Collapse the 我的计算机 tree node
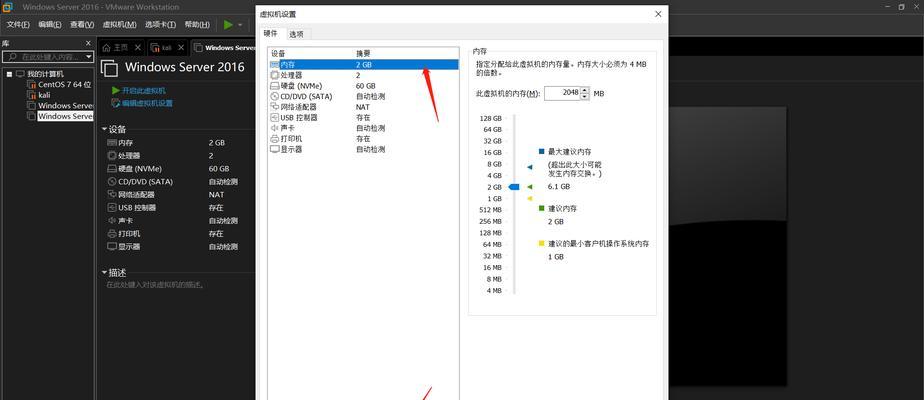Screen dimensions: 924x400 [x=9, y=74]
